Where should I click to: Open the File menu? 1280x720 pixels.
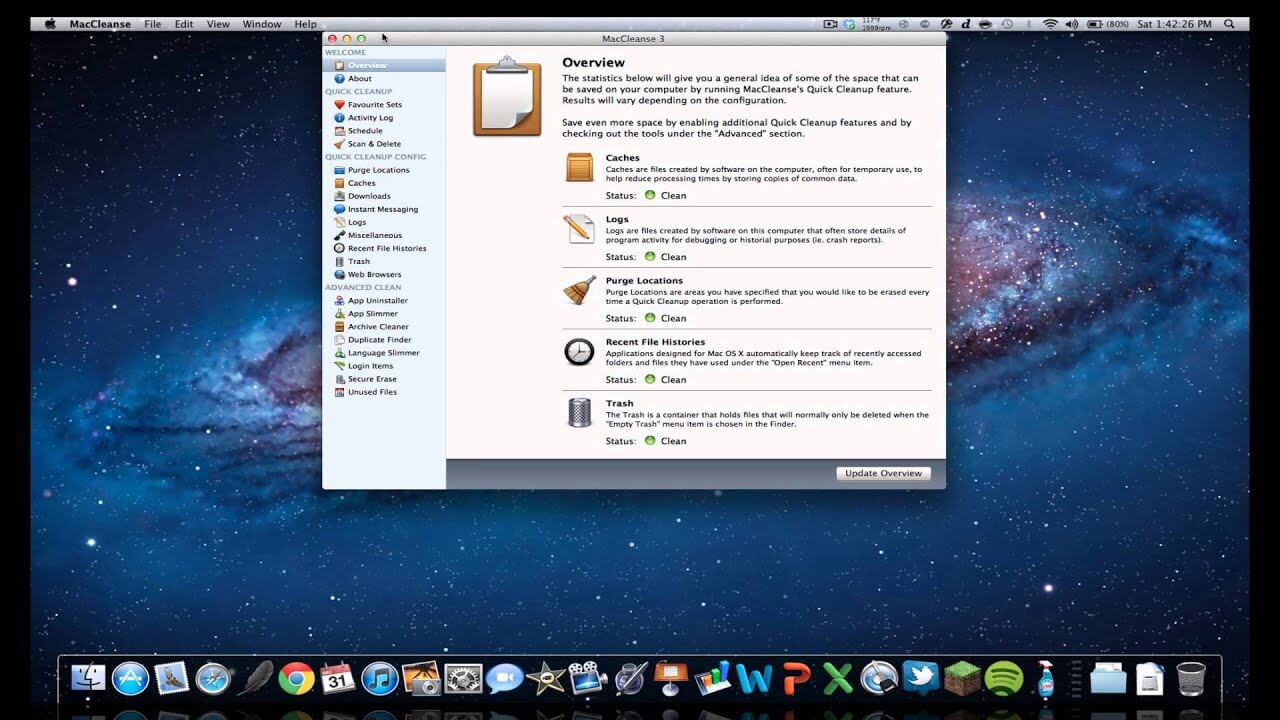click(152, 24)
